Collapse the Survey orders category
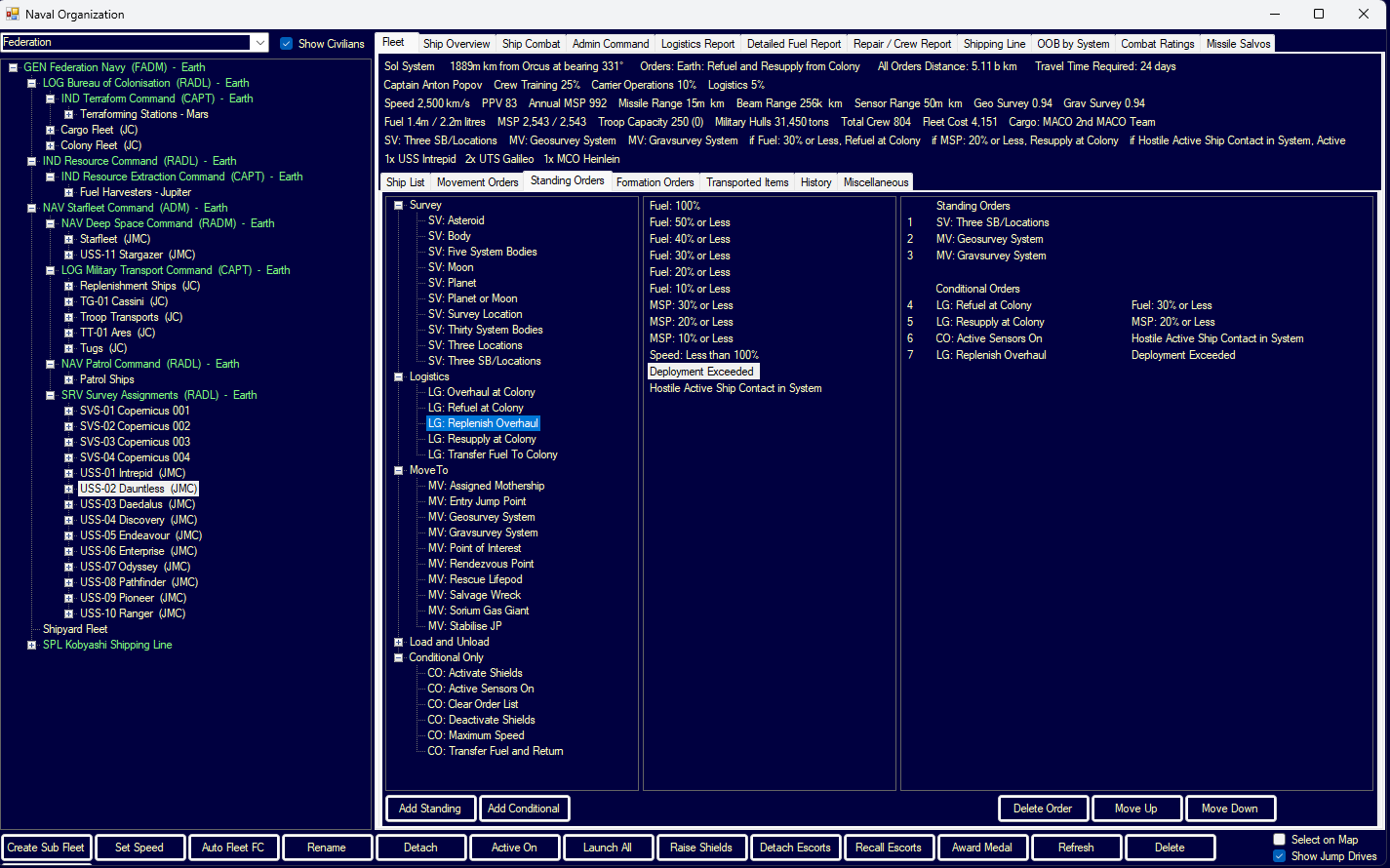 [x=398, y=205]
